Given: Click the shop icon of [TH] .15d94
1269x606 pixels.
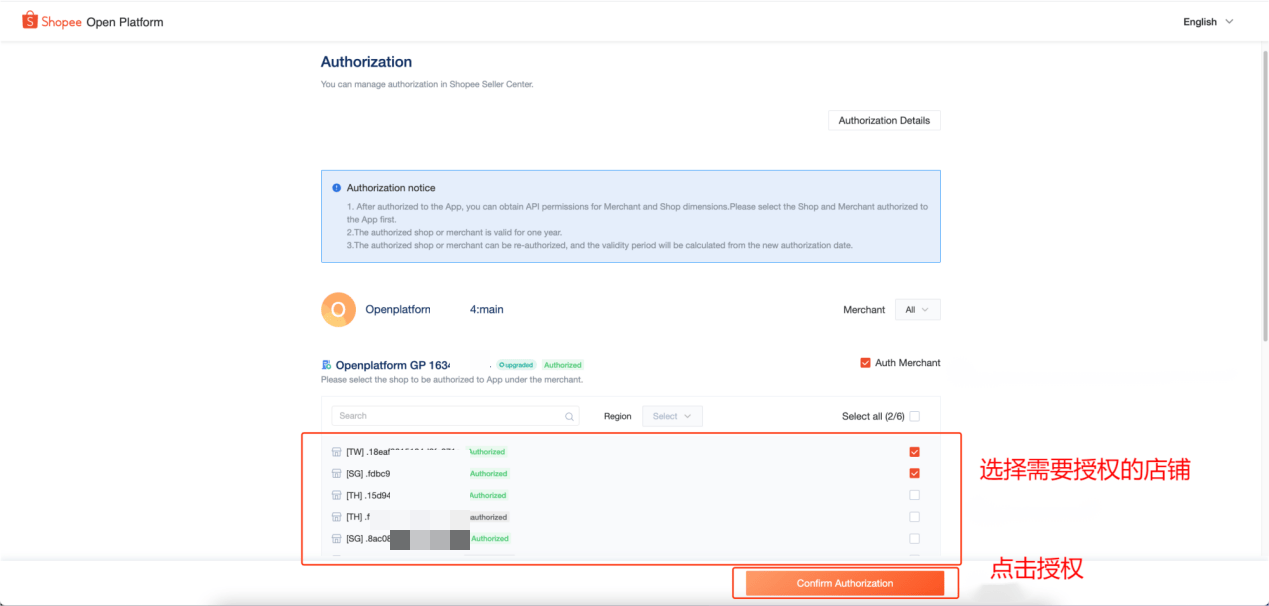Looking at the screenshot, I should pos(337,495).
